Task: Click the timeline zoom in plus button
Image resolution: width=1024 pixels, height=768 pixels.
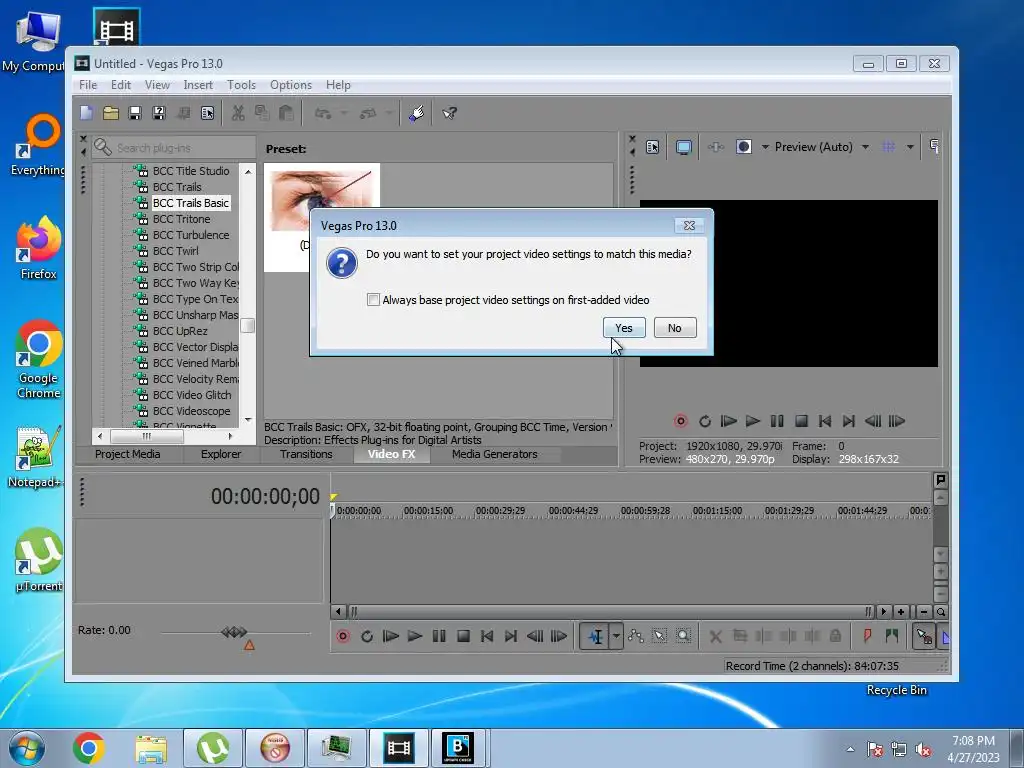Action: (901, 612)
